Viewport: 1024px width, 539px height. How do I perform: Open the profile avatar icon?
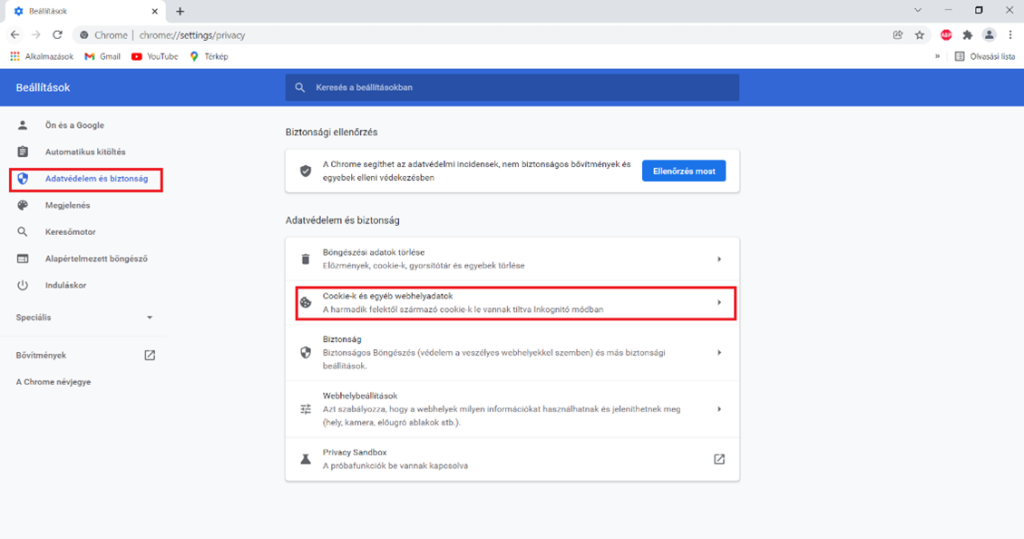(989, 35)
